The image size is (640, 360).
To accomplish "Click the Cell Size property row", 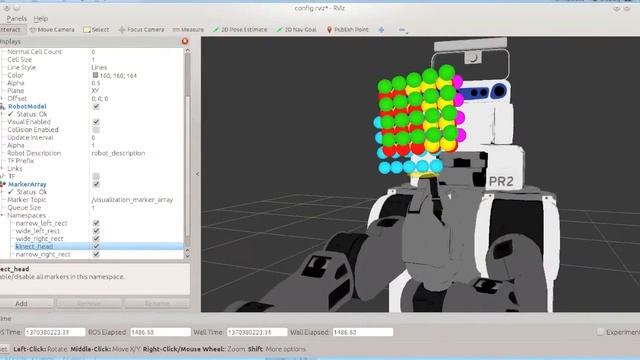I will click(x=92, y=60).
